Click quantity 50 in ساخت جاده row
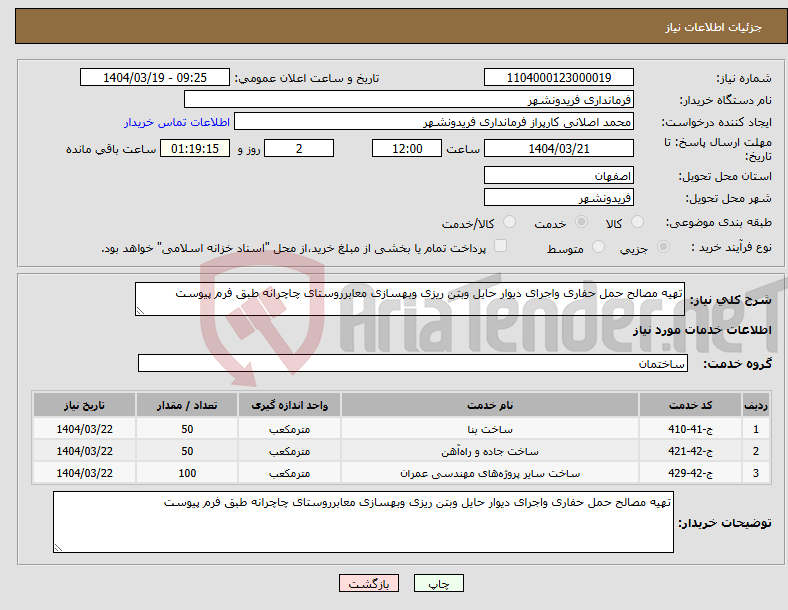Image resolution: width=788 pixels, height=610 pixels. [187, 451]
